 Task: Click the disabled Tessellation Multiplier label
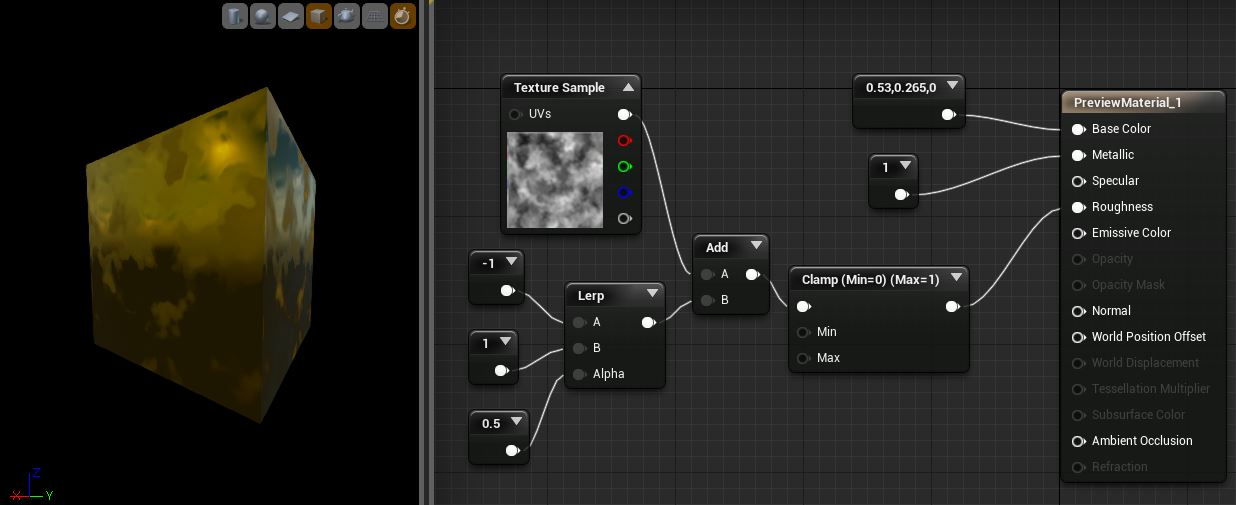coord(1151,389)
